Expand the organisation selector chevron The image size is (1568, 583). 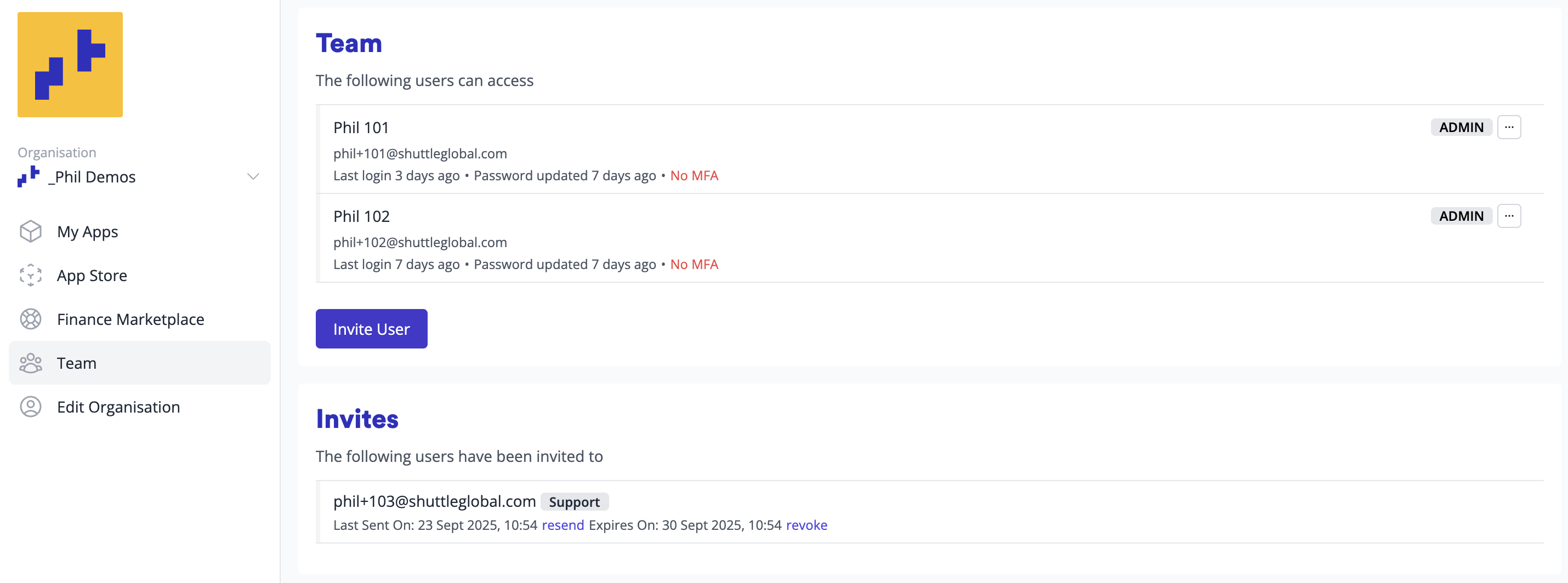pos(253,176)
